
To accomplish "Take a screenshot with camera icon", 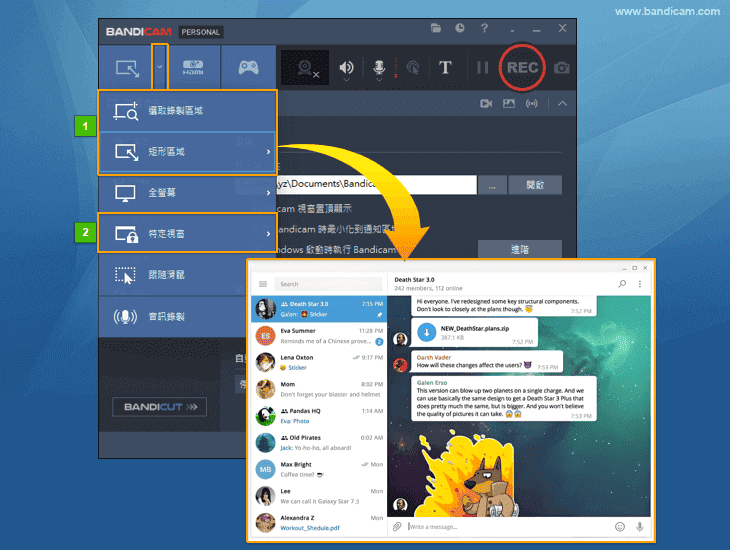I will pos(561,68).
